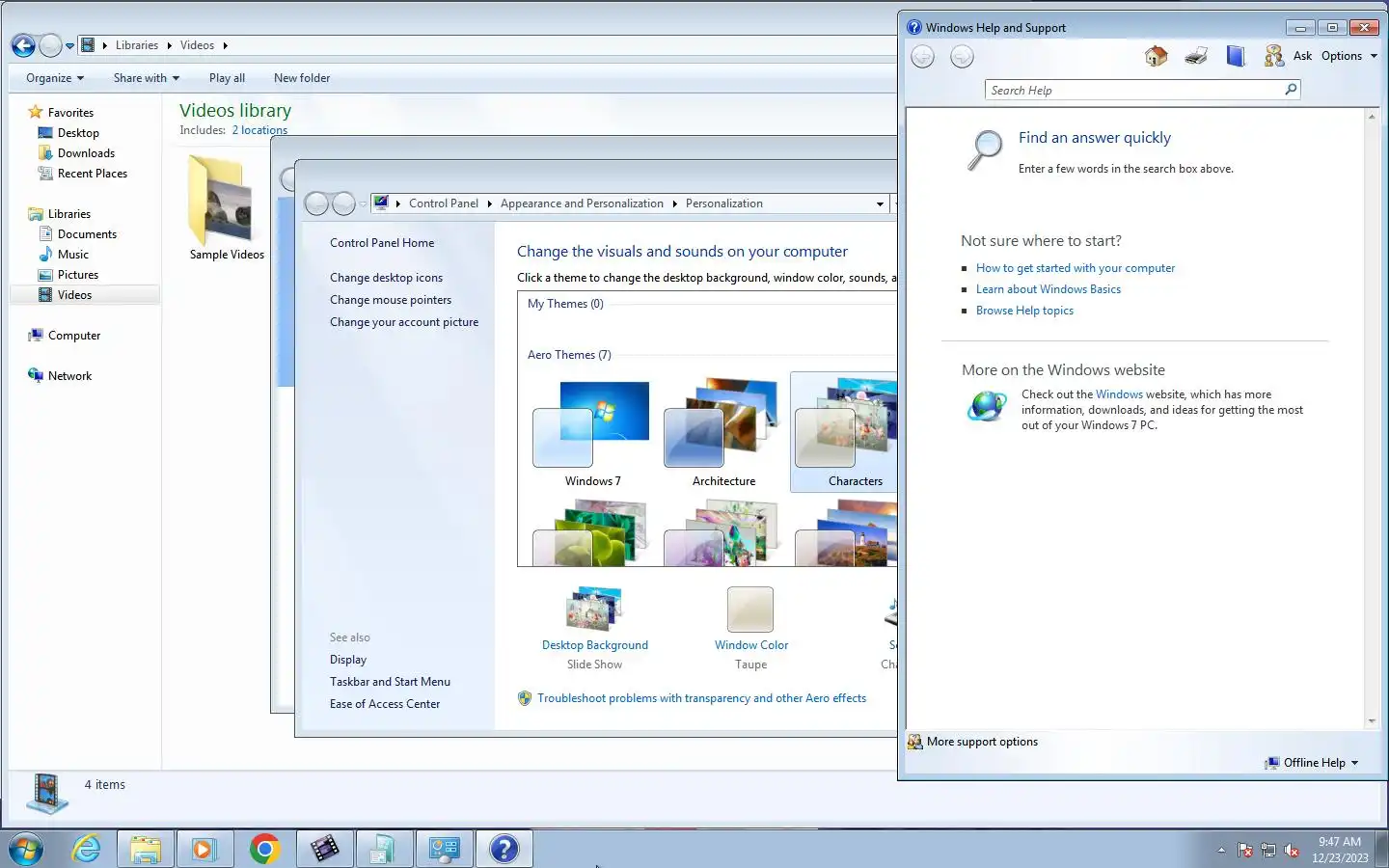
Task: Open Browse Help book icon
Action: pos(1236,56)
